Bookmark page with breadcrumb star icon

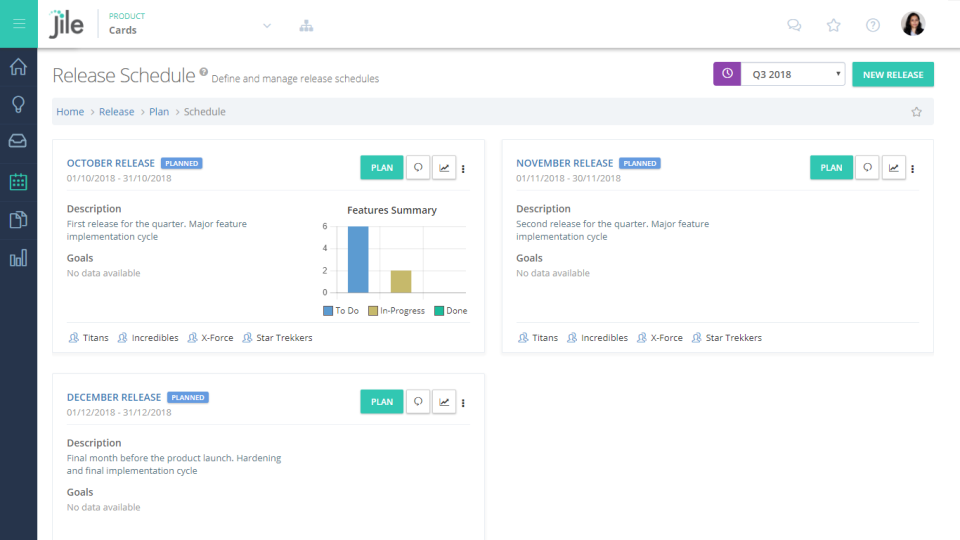[x=916, y=112]
